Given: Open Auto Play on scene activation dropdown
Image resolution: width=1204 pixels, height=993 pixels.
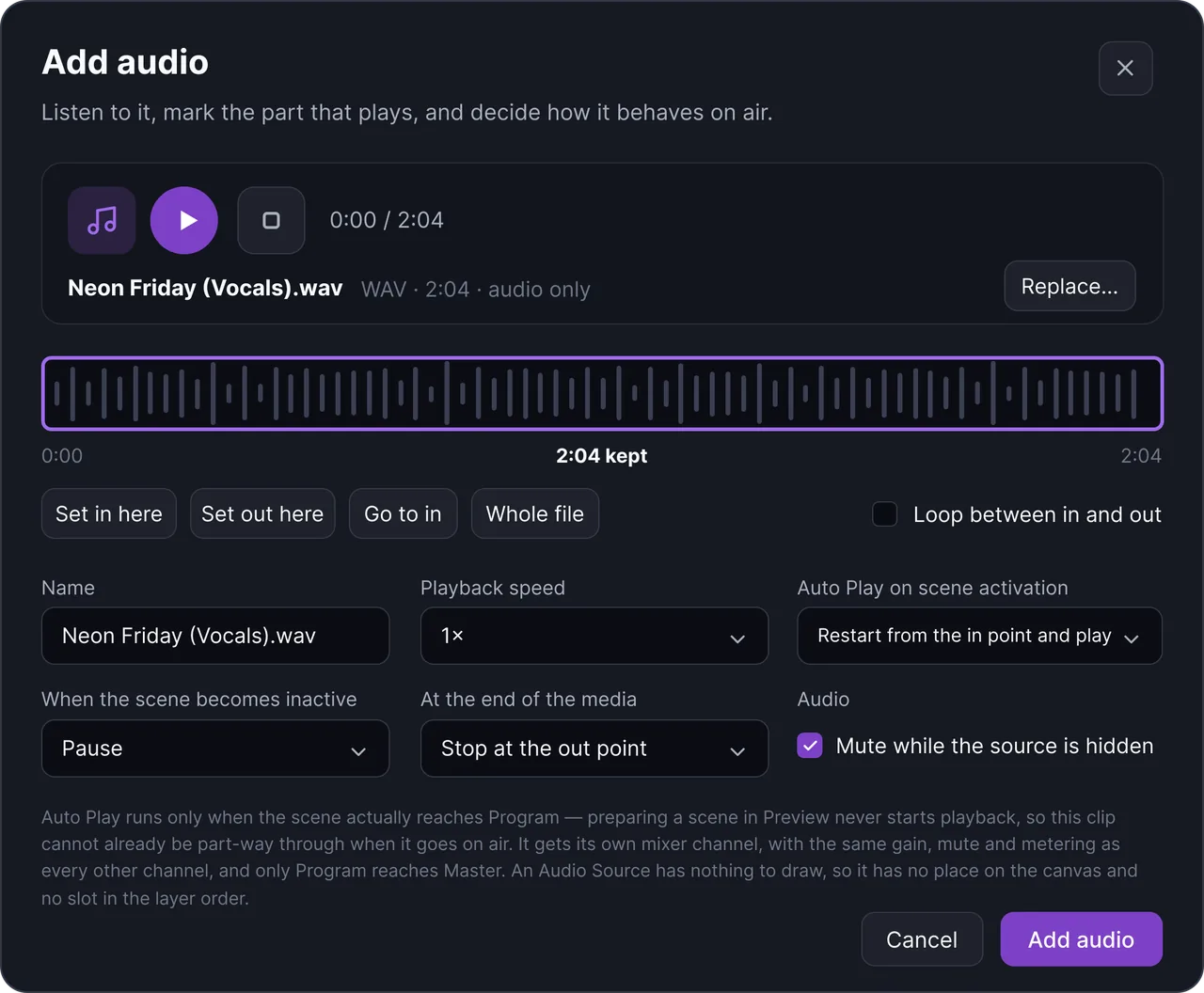Looking at the screenshot, I should pos(979,636).
